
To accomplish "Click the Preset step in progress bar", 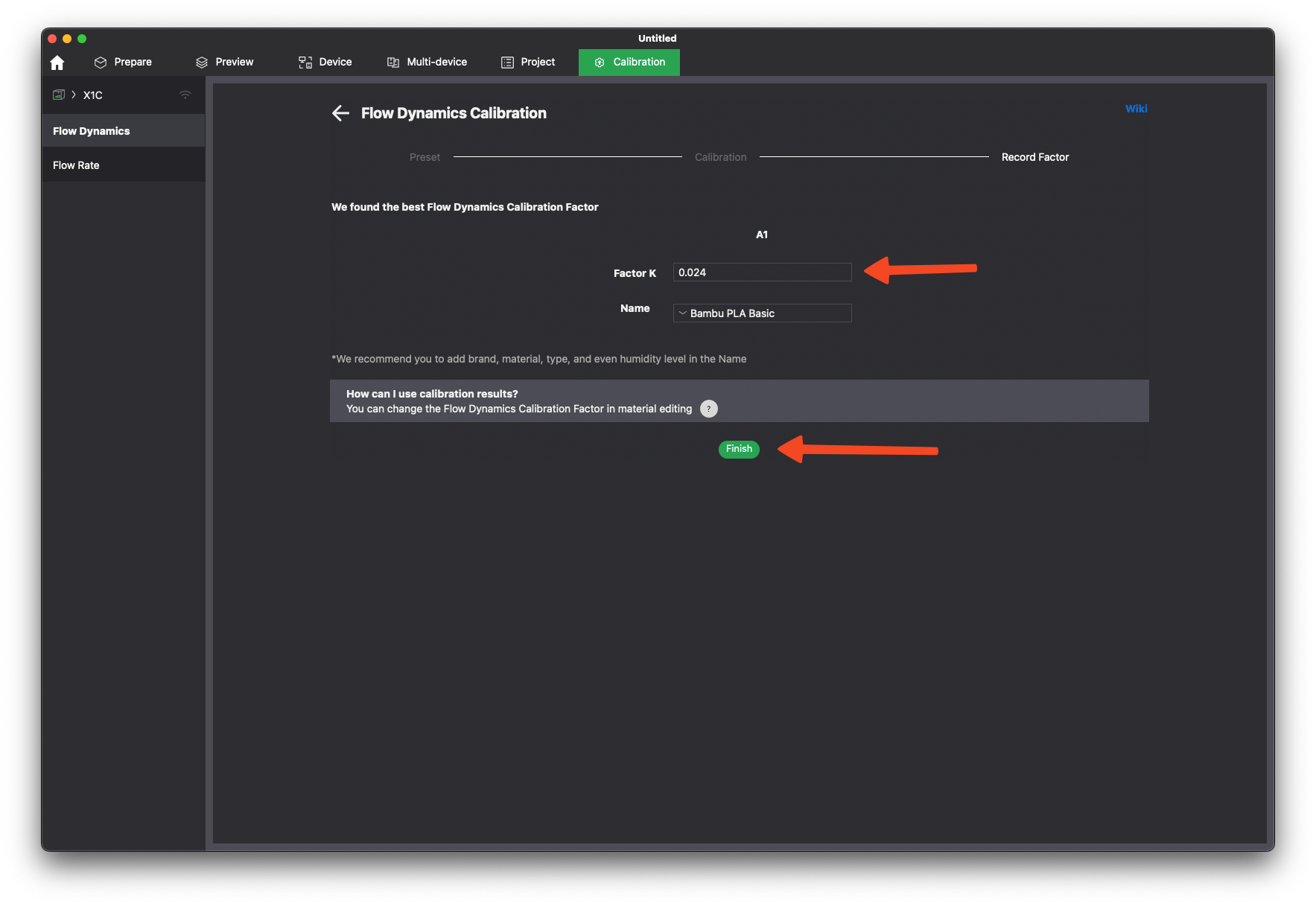I will 425,157.
